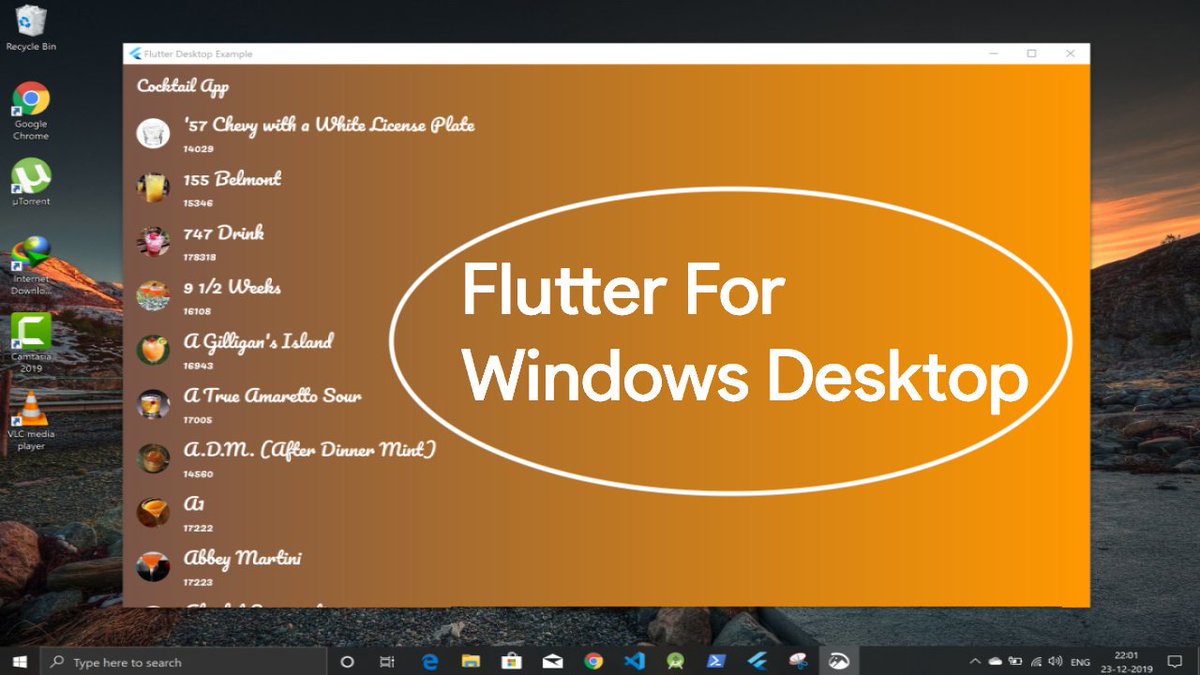Click A Gilligan's Island thumbnail

153,350
